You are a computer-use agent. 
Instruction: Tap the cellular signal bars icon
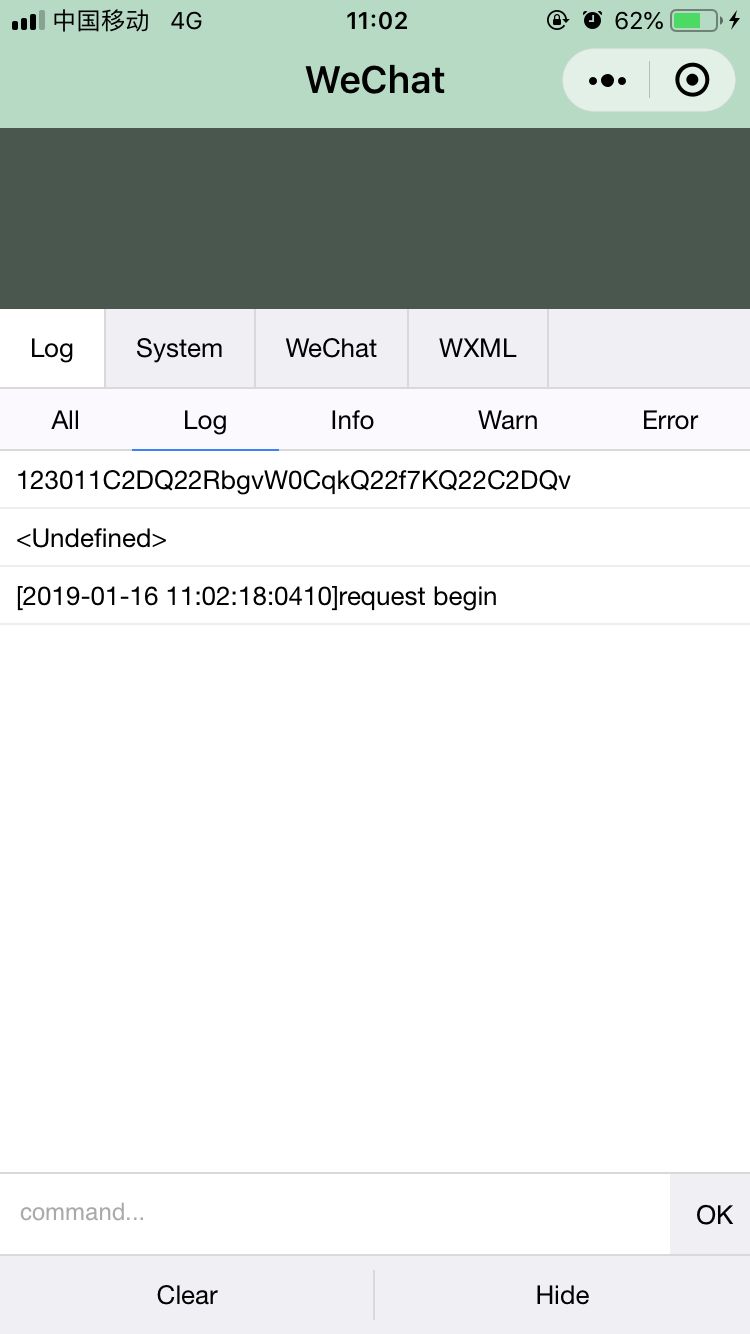[x=28, y=20]
